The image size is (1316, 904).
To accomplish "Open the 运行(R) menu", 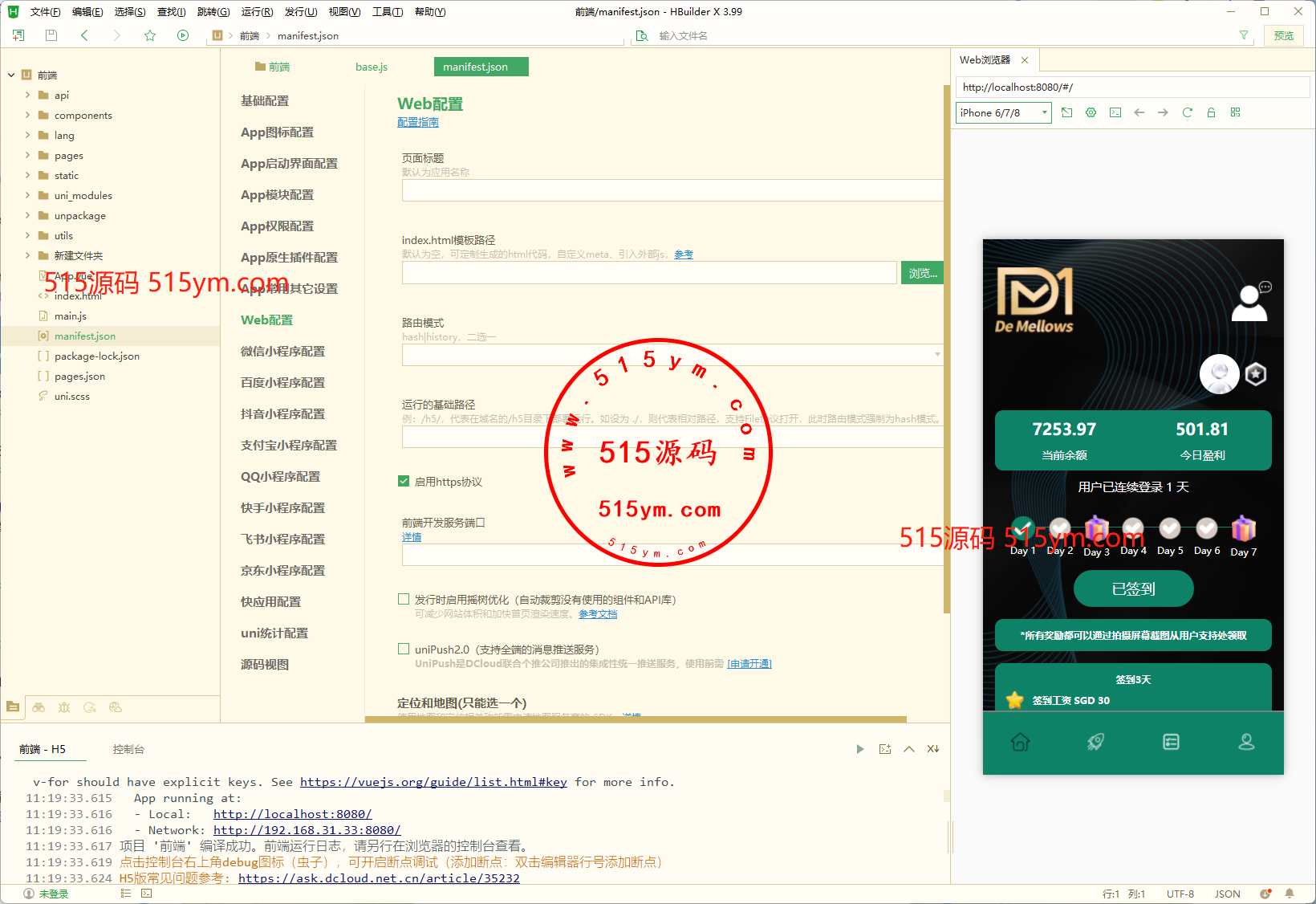I will point(257,12).
